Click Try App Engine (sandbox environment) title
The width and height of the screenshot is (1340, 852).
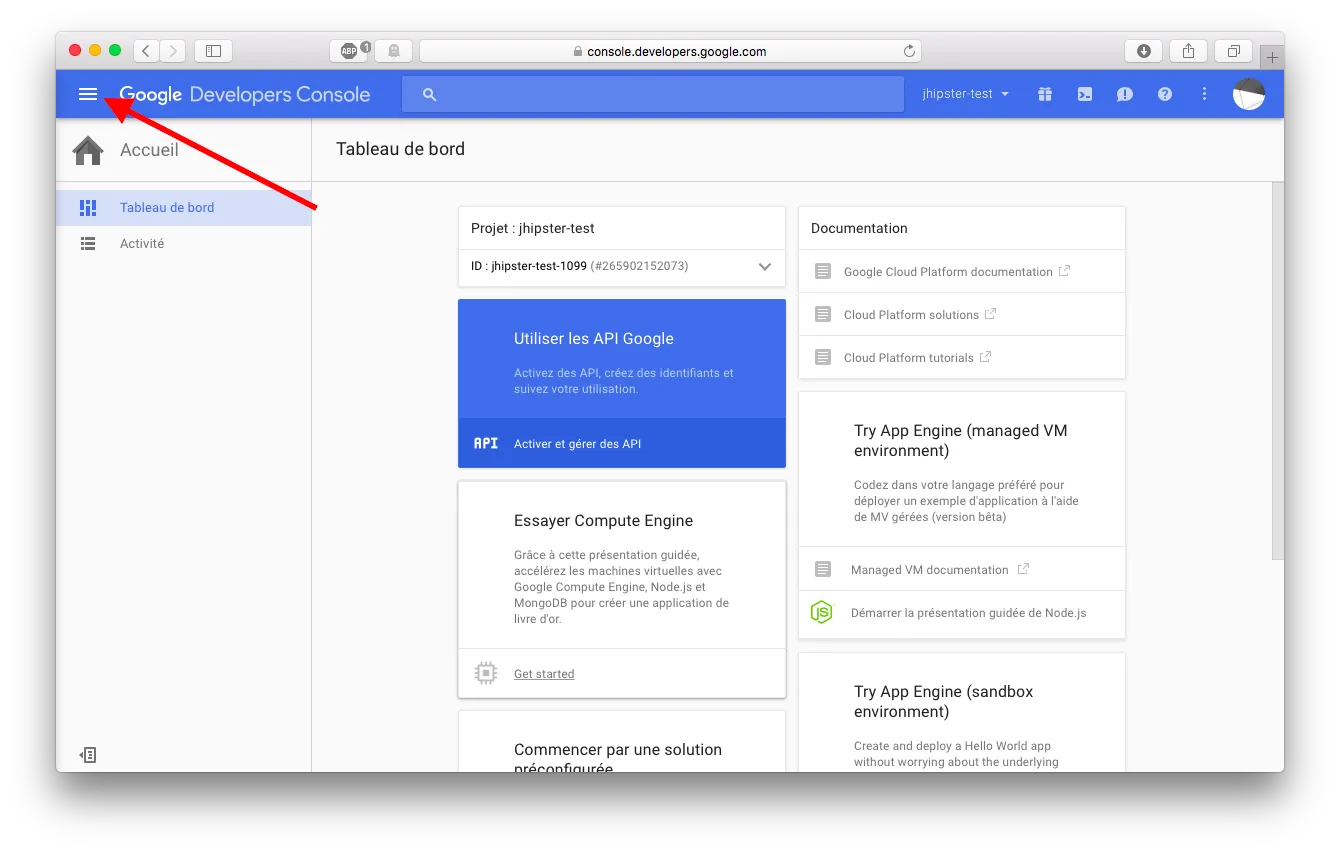click(x=944, y=702)
